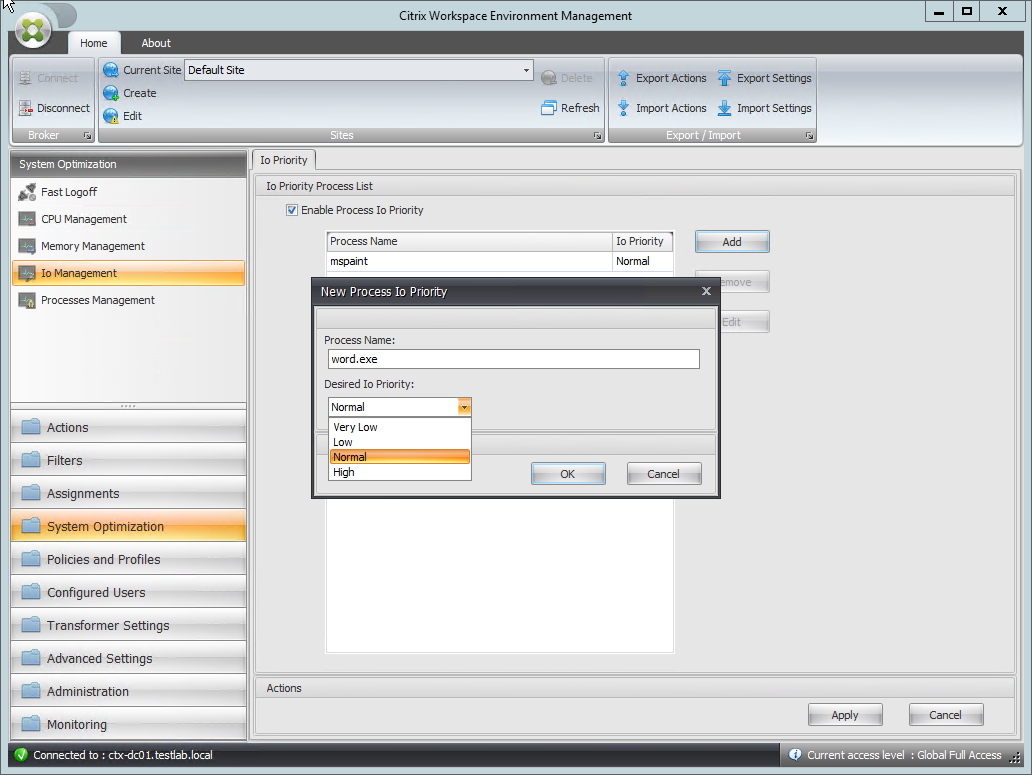Click the navigation pane splitter grip

coord(128,406)
